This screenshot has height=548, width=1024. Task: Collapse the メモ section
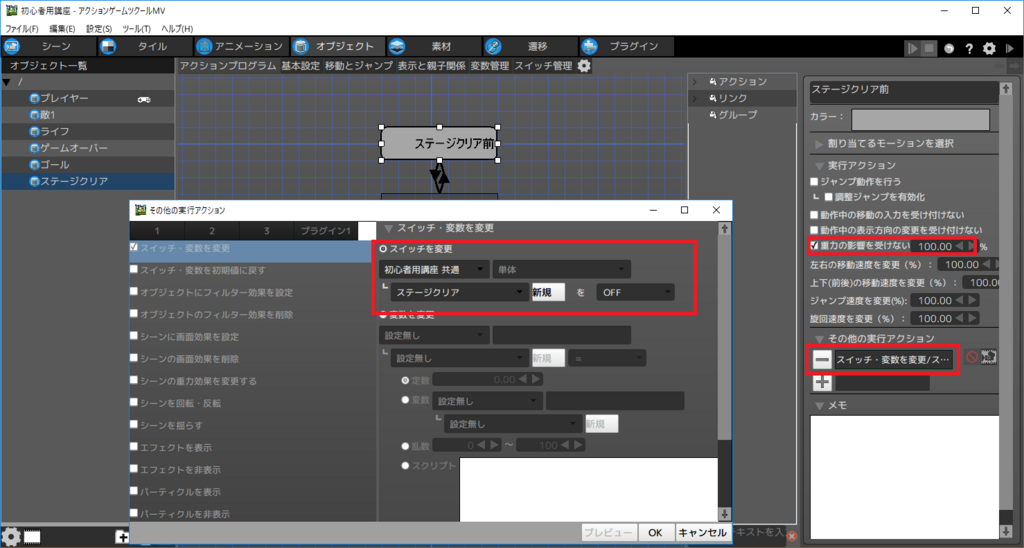coord(819,406)
